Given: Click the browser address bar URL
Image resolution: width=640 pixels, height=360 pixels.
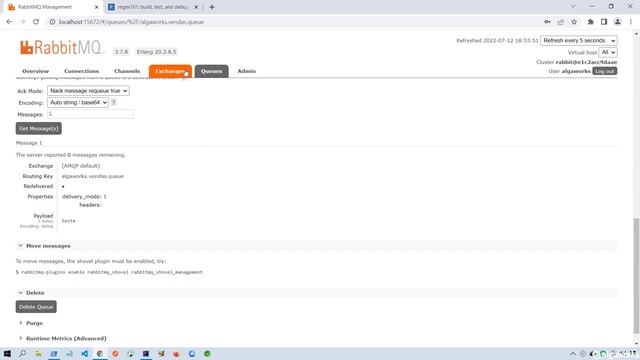Looking at the screenshot, I should [x=131, y=22].
